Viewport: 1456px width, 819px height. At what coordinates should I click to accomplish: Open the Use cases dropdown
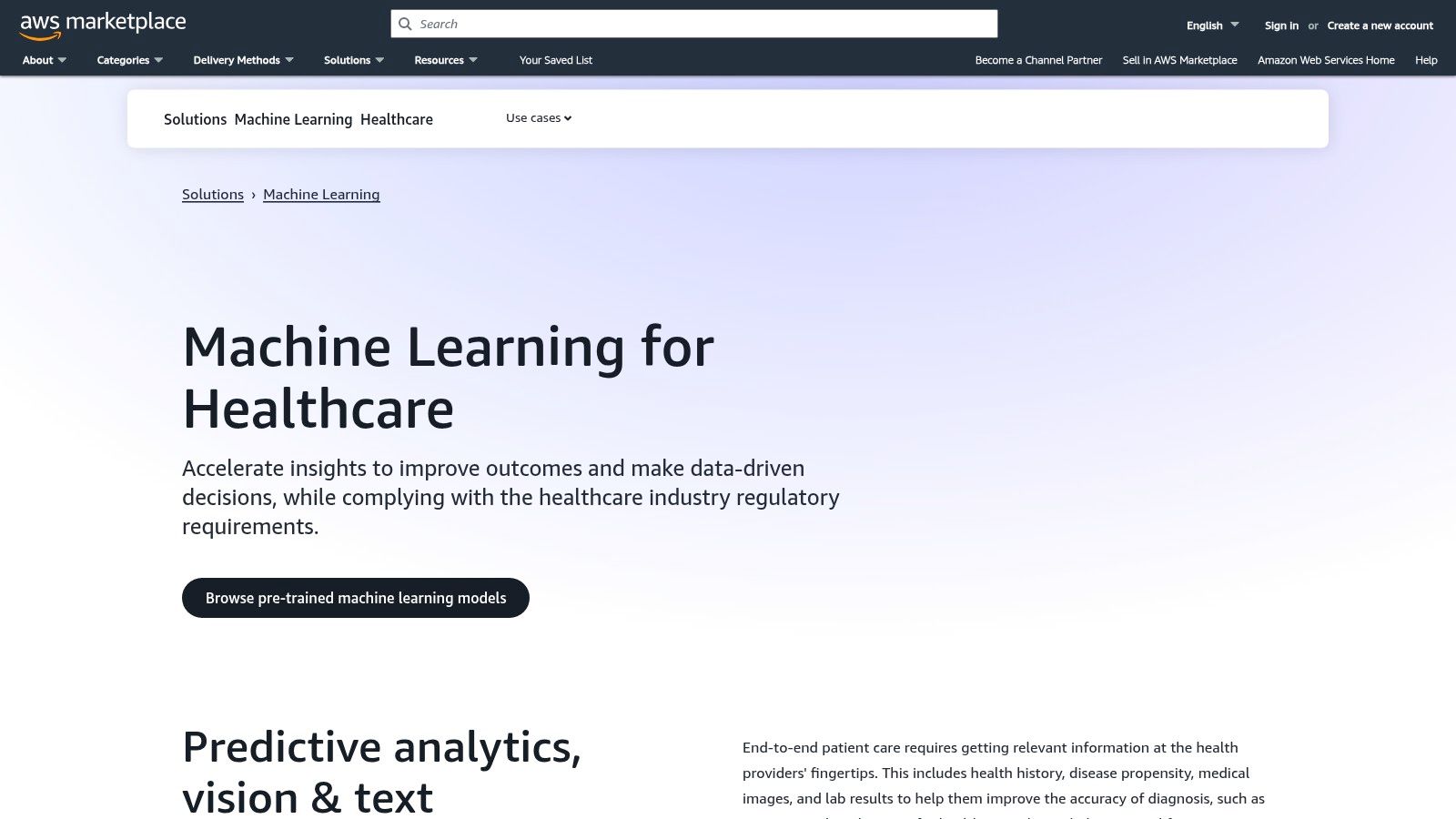[538, 117]
